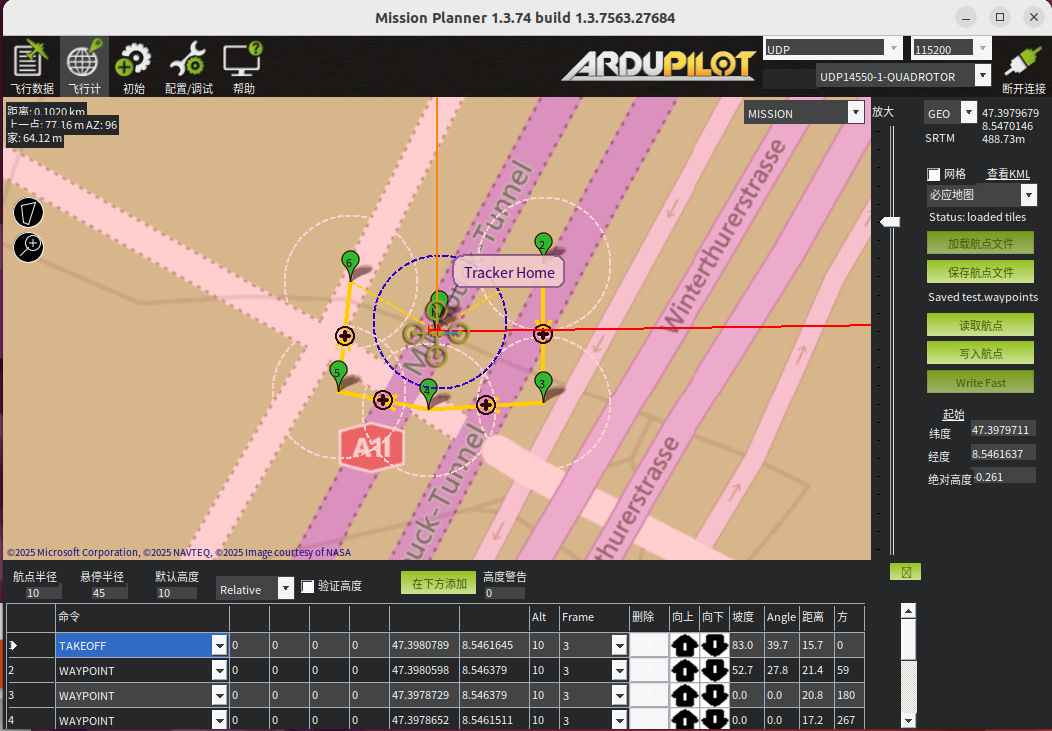Screen dimensions: 1052x731
Task: Select green waypoint marker 4 on map
Action: click(x=428, y=390)
